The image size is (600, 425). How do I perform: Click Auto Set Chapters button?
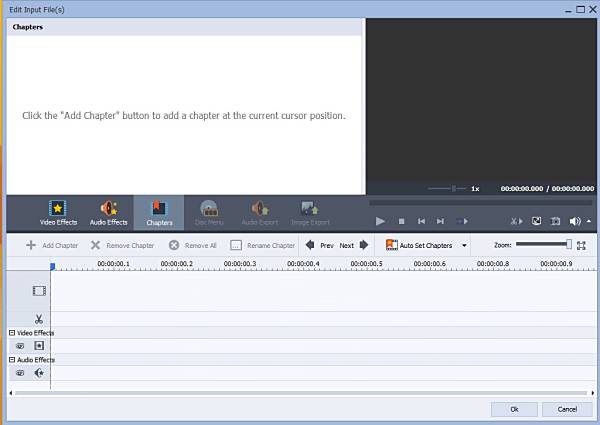[x=419, y=245]
